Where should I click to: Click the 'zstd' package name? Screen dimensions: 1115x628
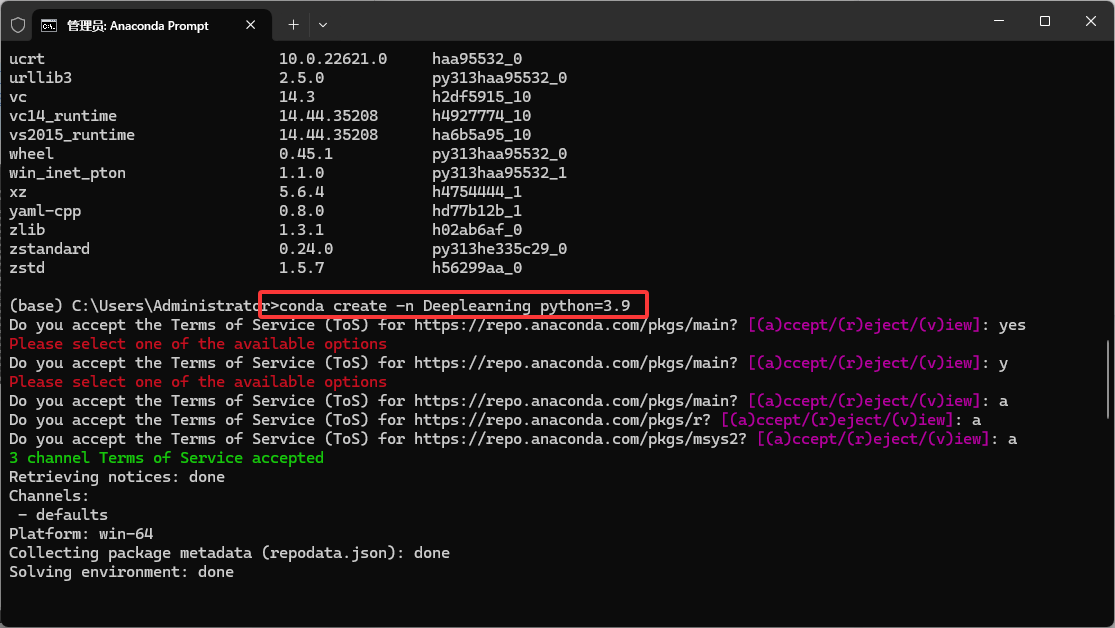tap(27, 268)
